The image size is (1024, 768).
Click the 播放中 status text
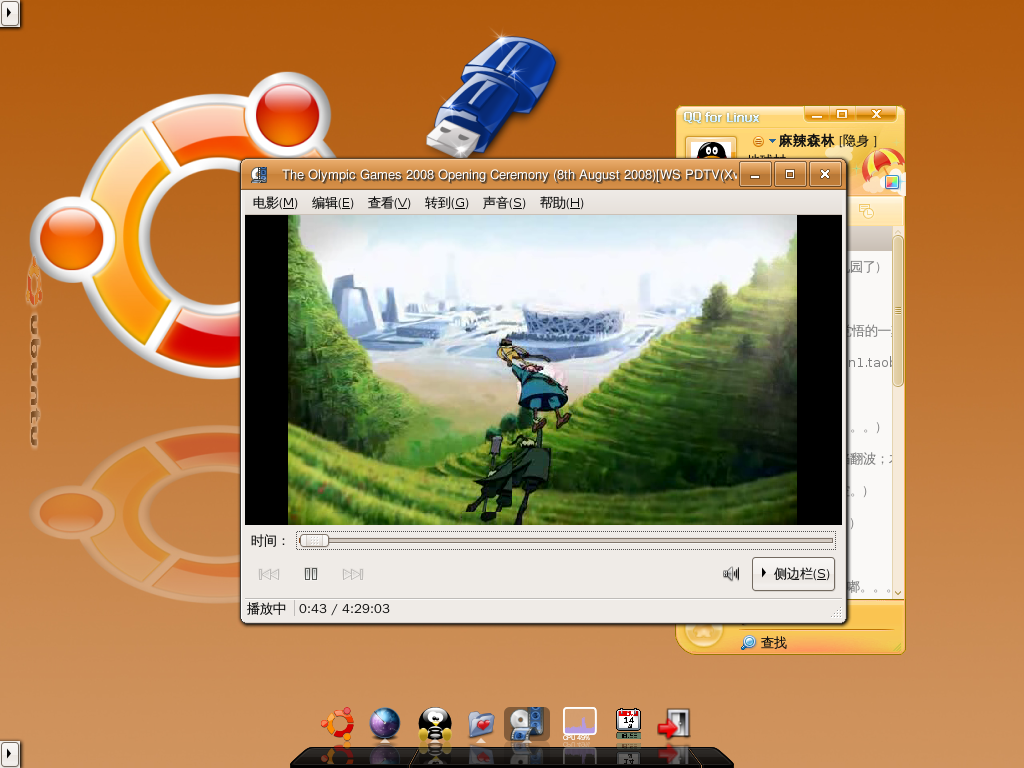pyautogui.click(x=266, y=609)
